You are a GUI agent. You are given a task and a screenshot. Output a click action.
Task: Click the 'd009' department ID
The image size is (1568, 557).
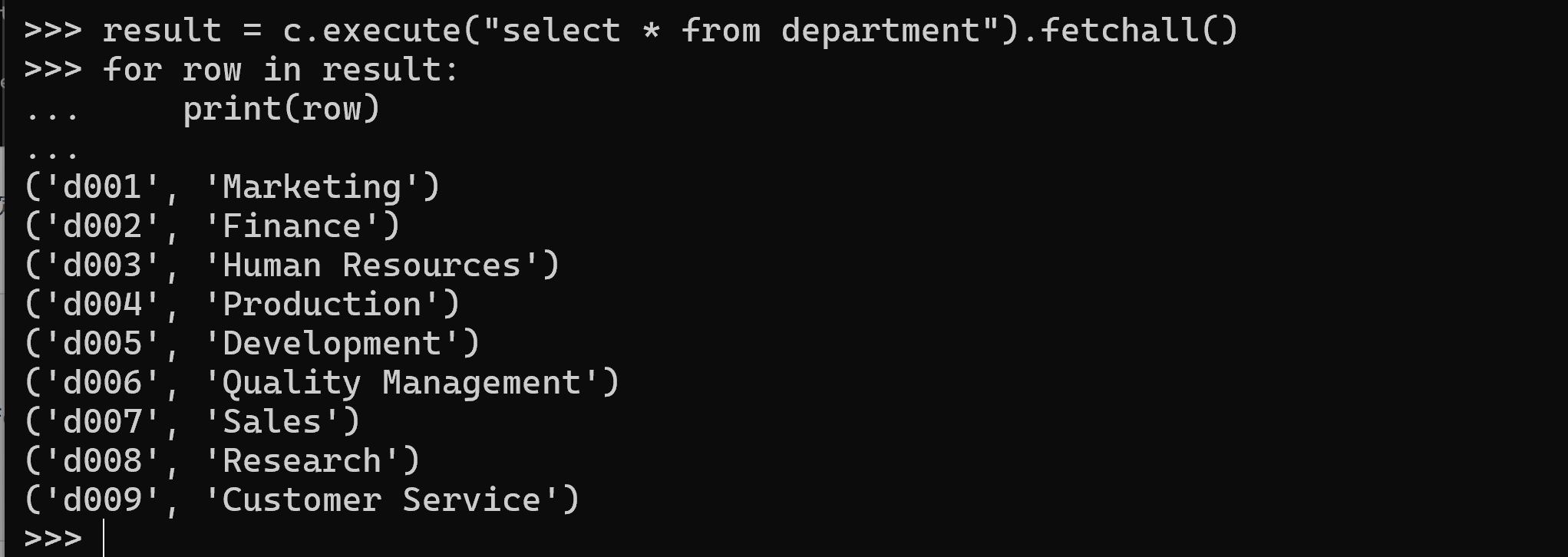point(103,500)
